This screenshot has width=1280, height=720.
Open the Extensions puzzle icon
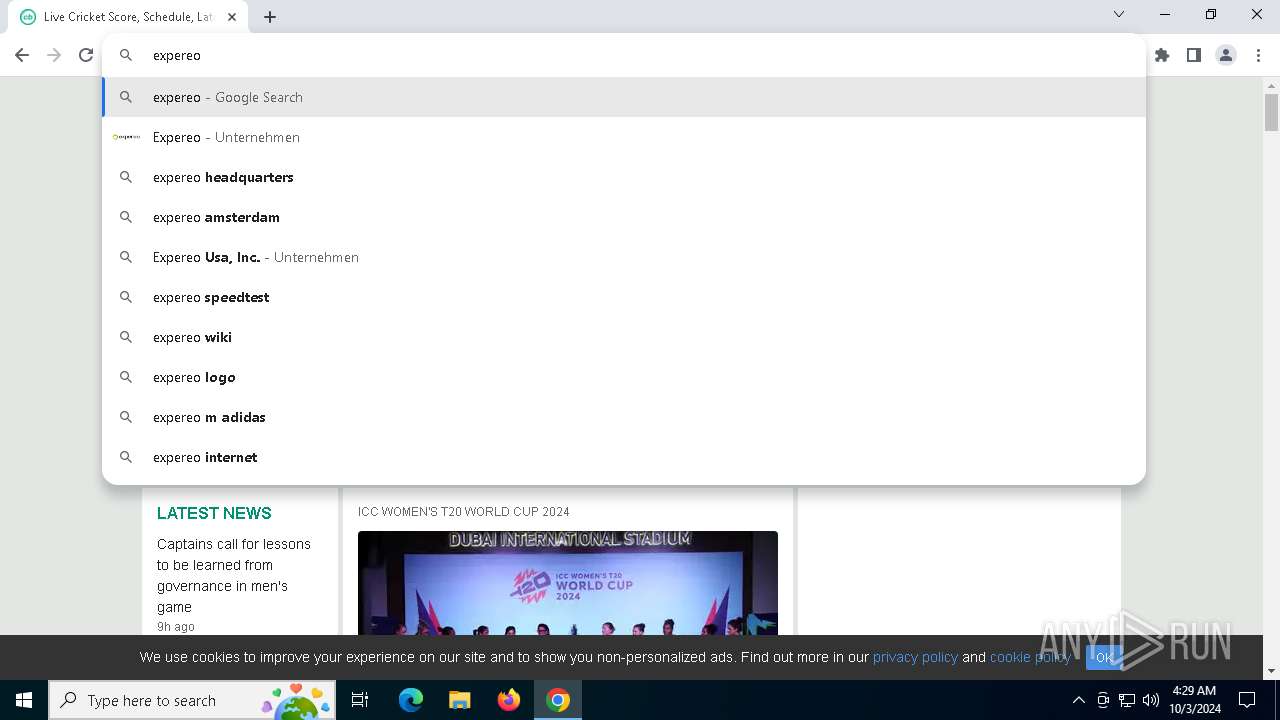[x=1162, y=55]
